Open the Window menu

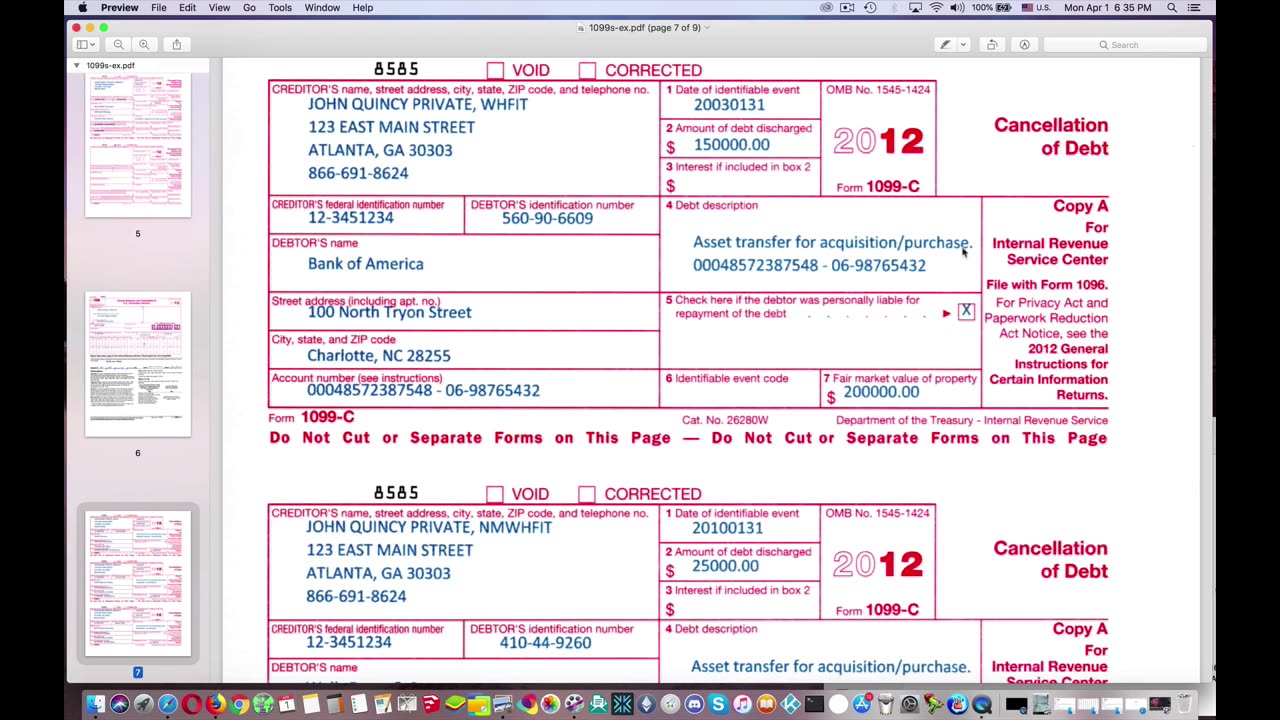coord(322,8)
